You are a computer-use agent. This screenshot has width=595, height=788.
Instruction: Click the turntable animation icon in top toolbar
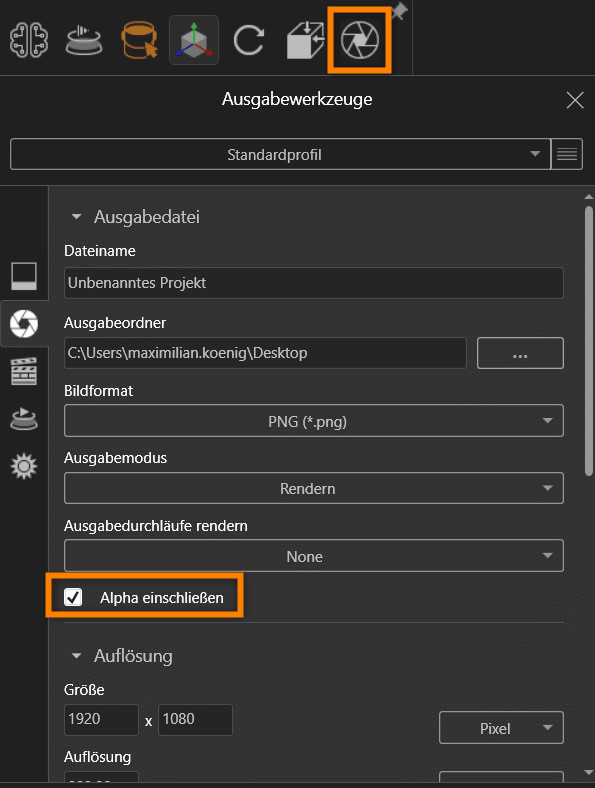click(84, 41)
